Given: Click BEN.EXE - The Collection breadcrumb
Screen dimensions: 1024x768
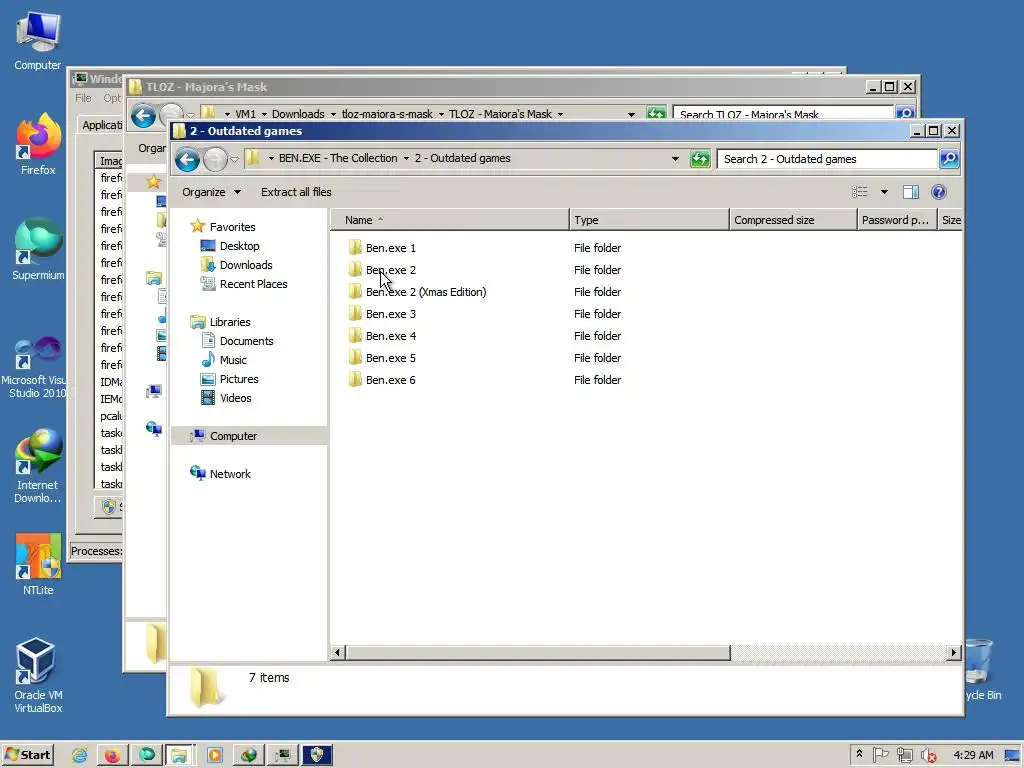Looking at the screenshot, I should click(338, 158).
